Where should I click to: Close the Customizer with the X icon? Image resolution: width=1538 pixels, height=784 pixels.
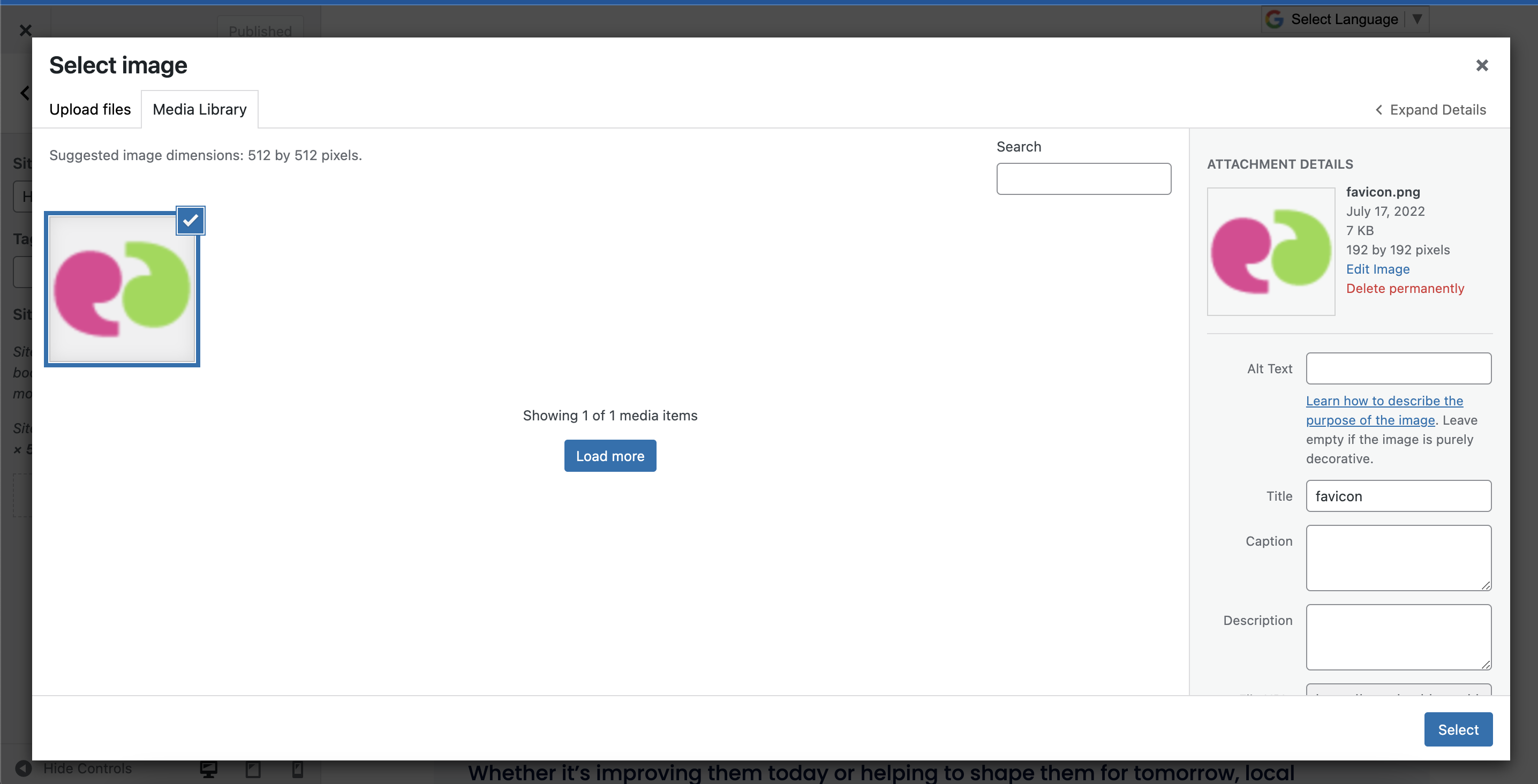click(x=25, y=30)
